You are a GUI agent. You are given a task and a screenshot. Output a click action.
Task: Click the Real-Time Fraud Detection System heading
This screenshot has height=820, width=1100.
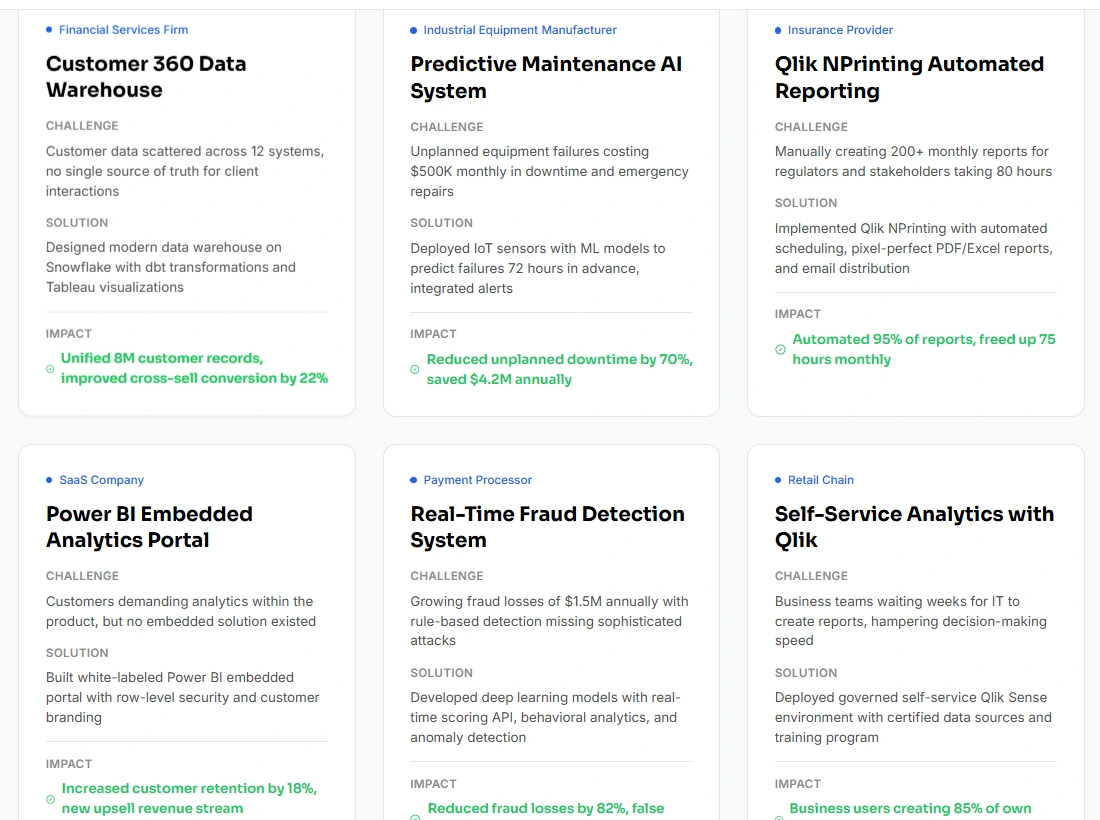coord(547,527)
